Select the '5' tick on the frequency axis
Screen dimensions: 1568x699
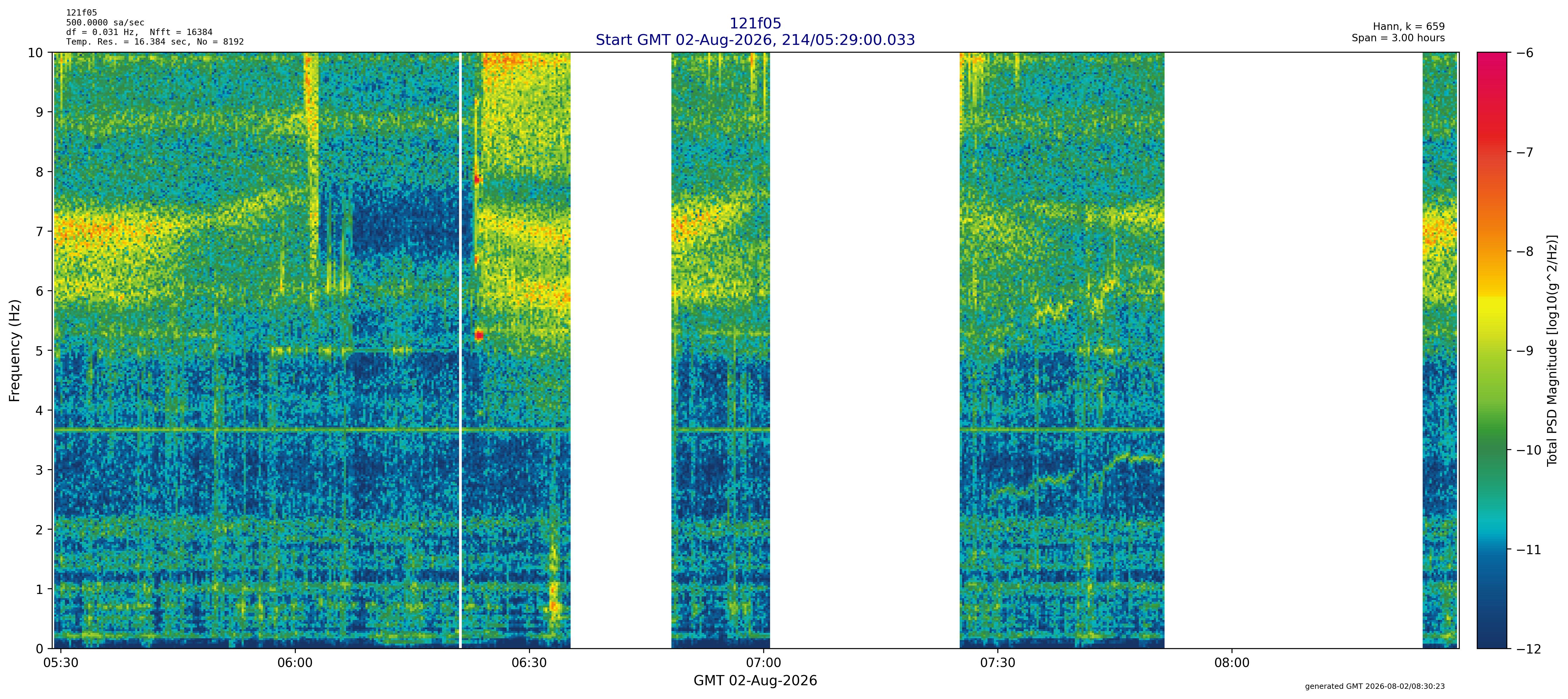(x=39, y=351)
